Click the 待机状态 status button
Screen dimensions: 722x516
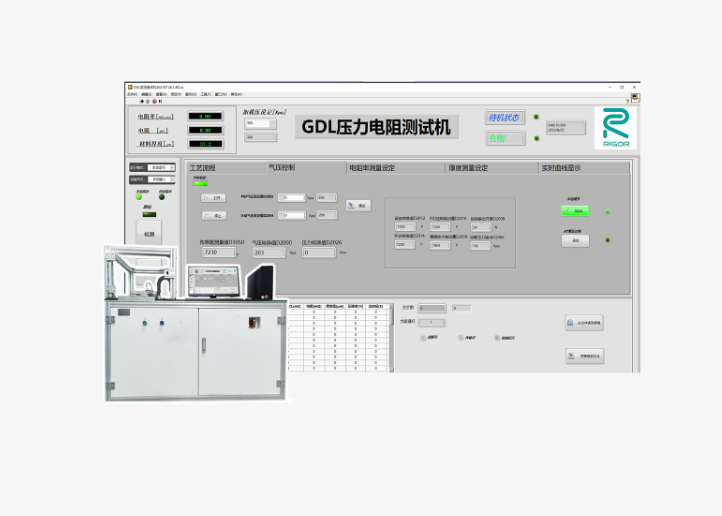click(x=505, y=118)
